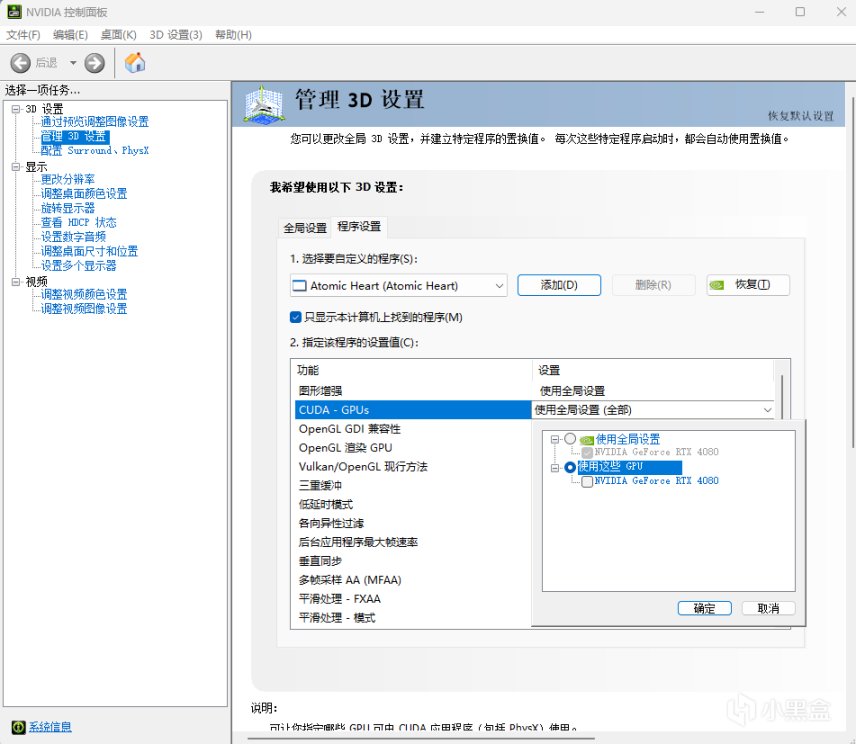Collapse the 显示 tree node
The height and width of the screenshot is (744, 856).
click(16, 166)
